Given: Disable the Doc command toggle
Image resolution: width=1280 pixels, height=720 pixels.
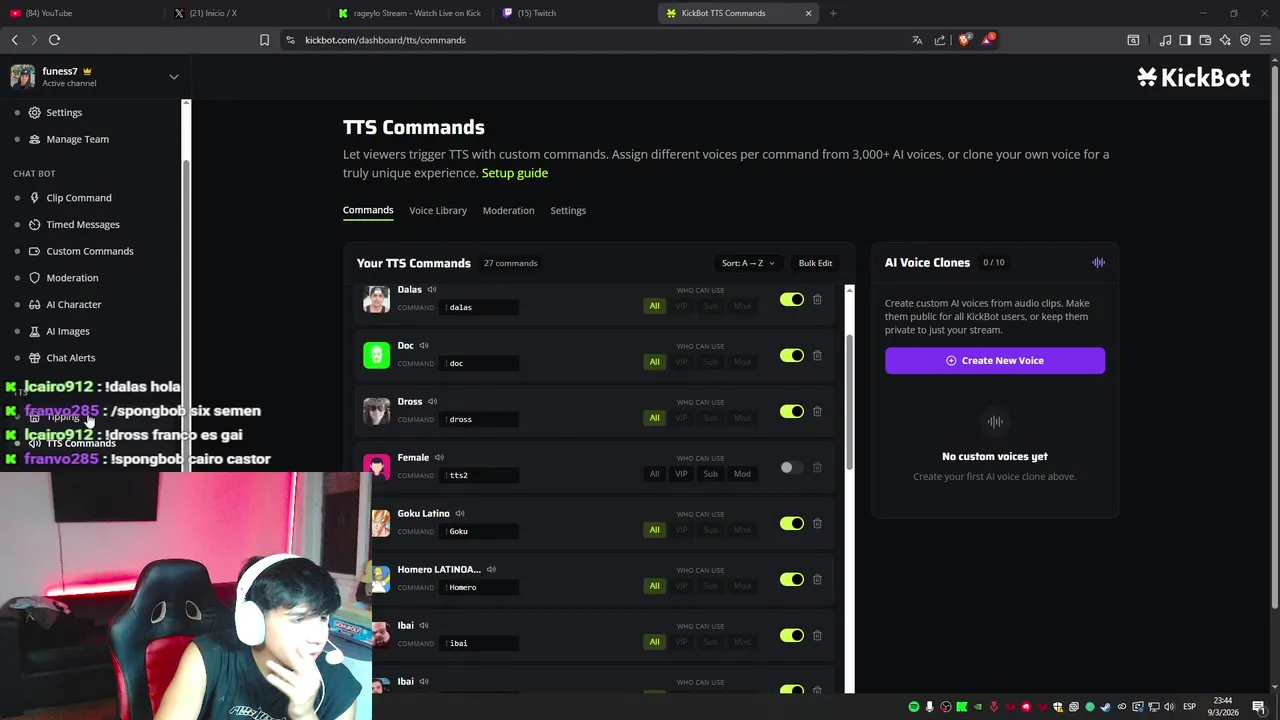Looking at the screenshot, I should [x=792, y=355].
